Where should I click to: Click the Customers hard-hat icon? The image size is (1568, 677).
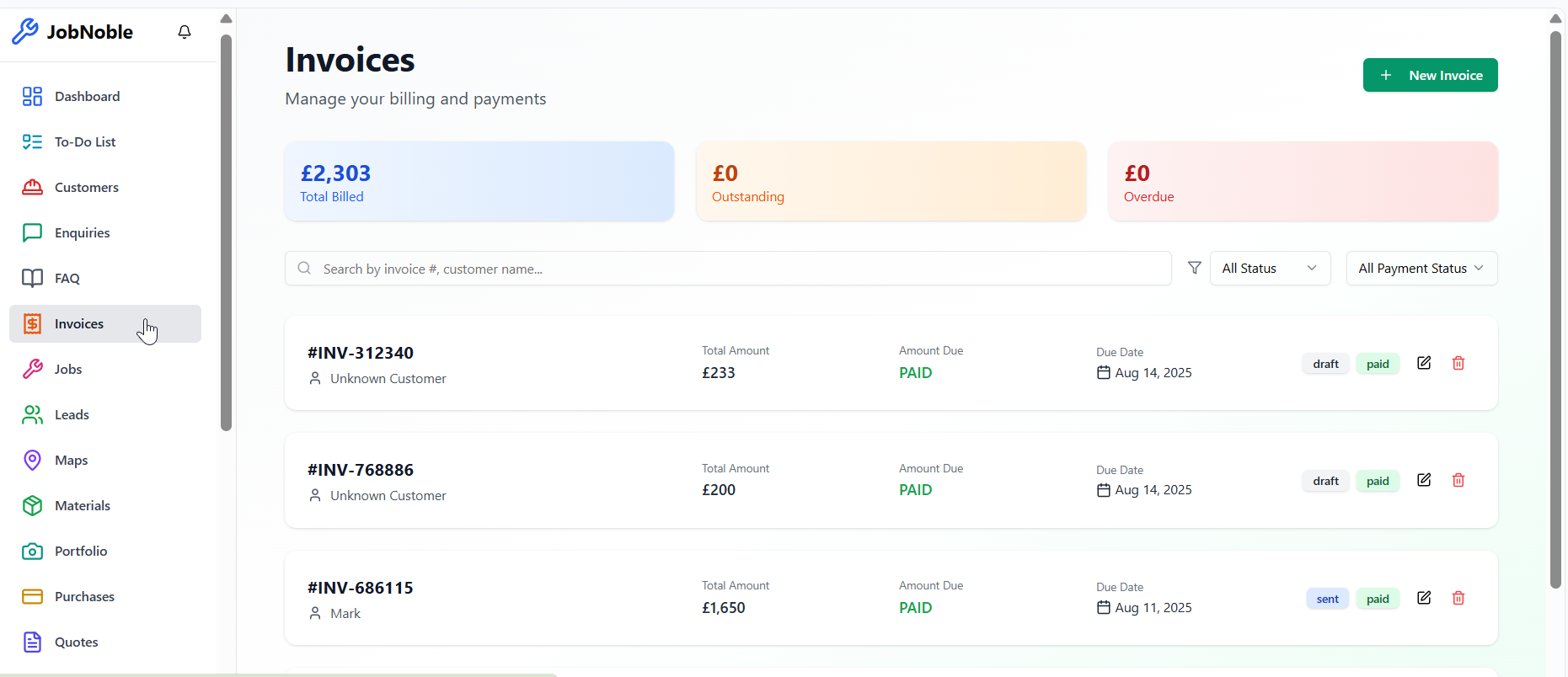32,187
